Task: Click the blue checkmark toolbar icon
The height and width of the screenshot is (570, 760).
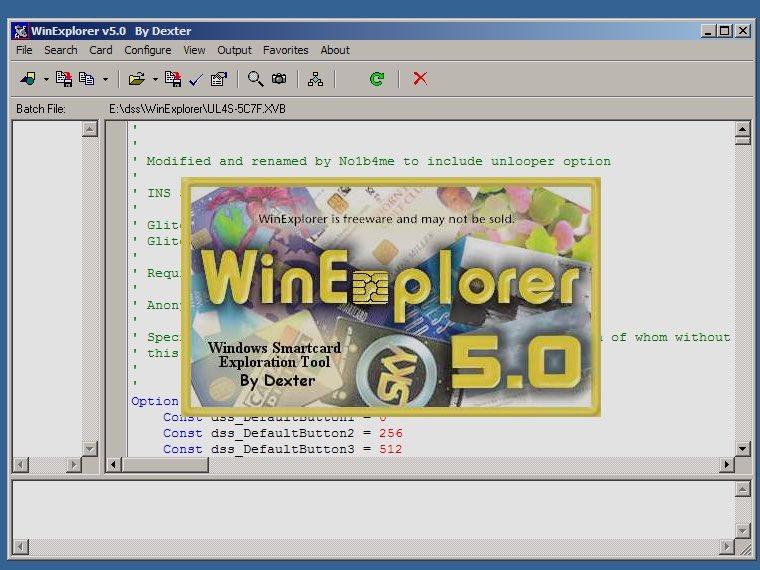Action: [196, 79]
